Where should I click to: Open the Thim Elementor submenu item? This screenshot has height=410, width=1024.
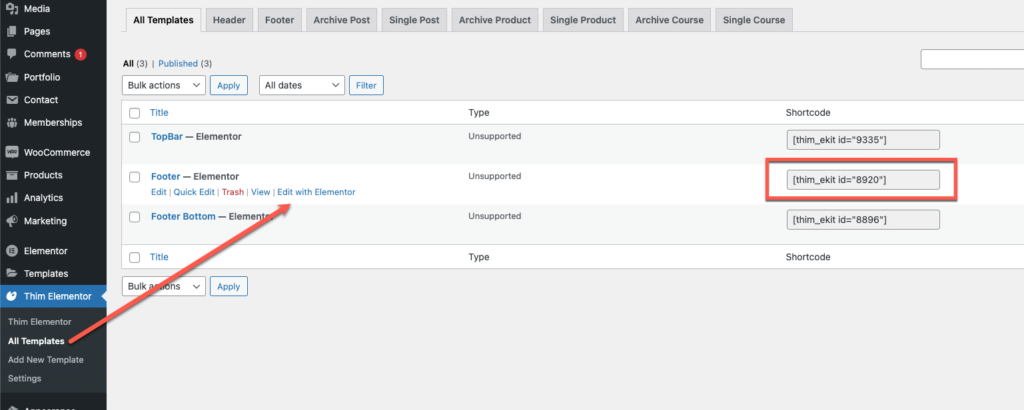click(x=39, y=322)
